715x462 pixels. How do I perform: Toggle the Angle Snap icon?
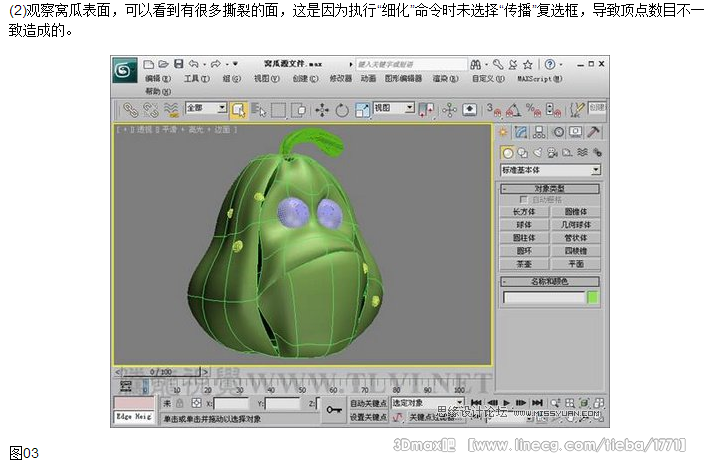point(513,110)
